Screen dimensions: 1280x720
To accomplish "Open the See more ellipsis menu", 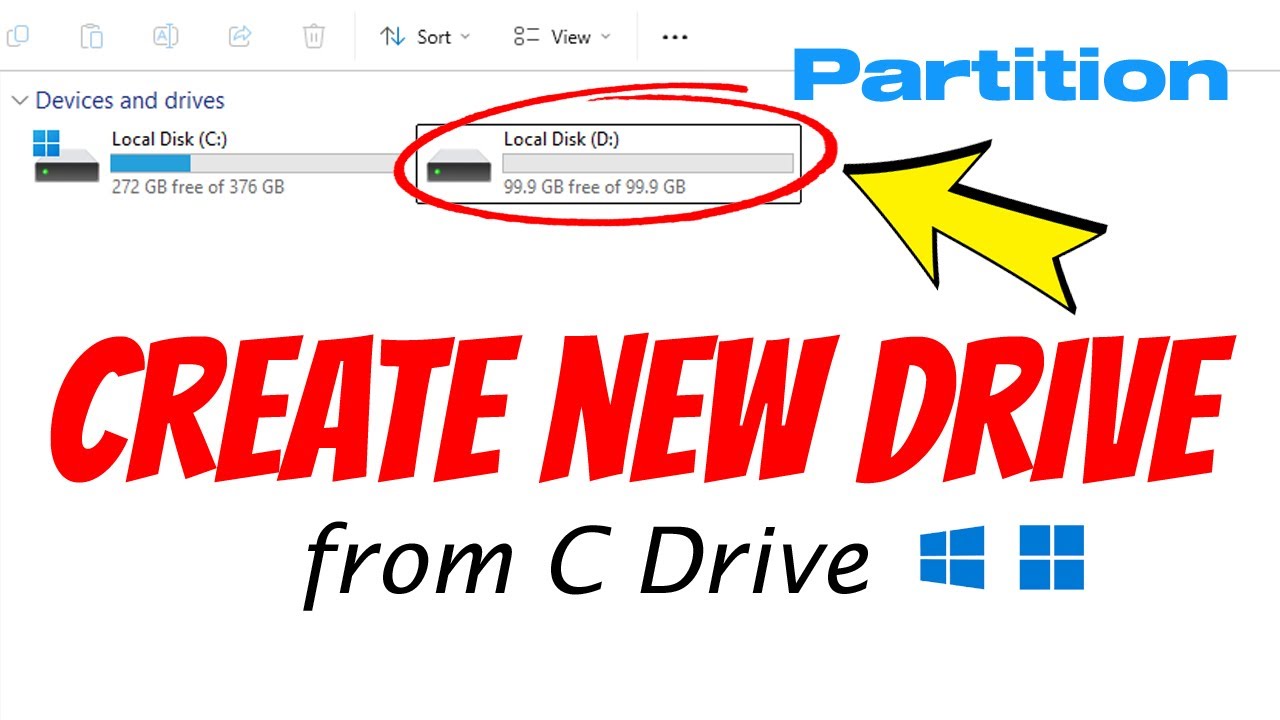I will [675, 37].
